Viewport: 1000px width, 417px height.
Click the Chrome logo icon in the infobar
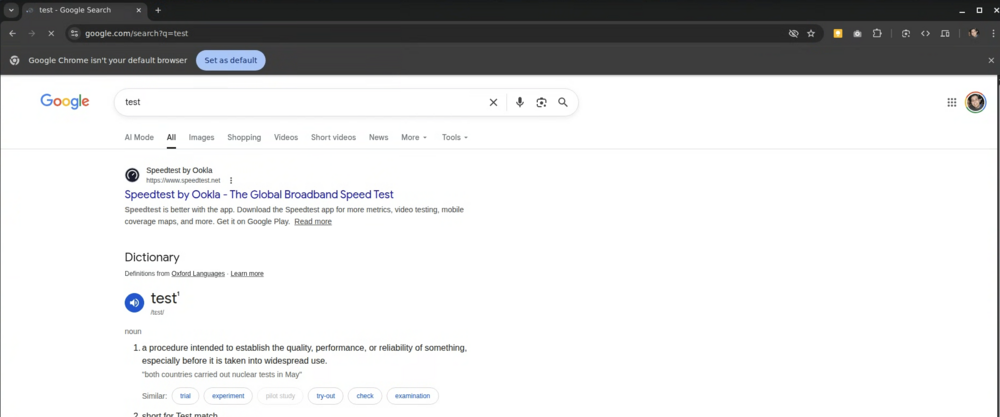tap(14, 60)
